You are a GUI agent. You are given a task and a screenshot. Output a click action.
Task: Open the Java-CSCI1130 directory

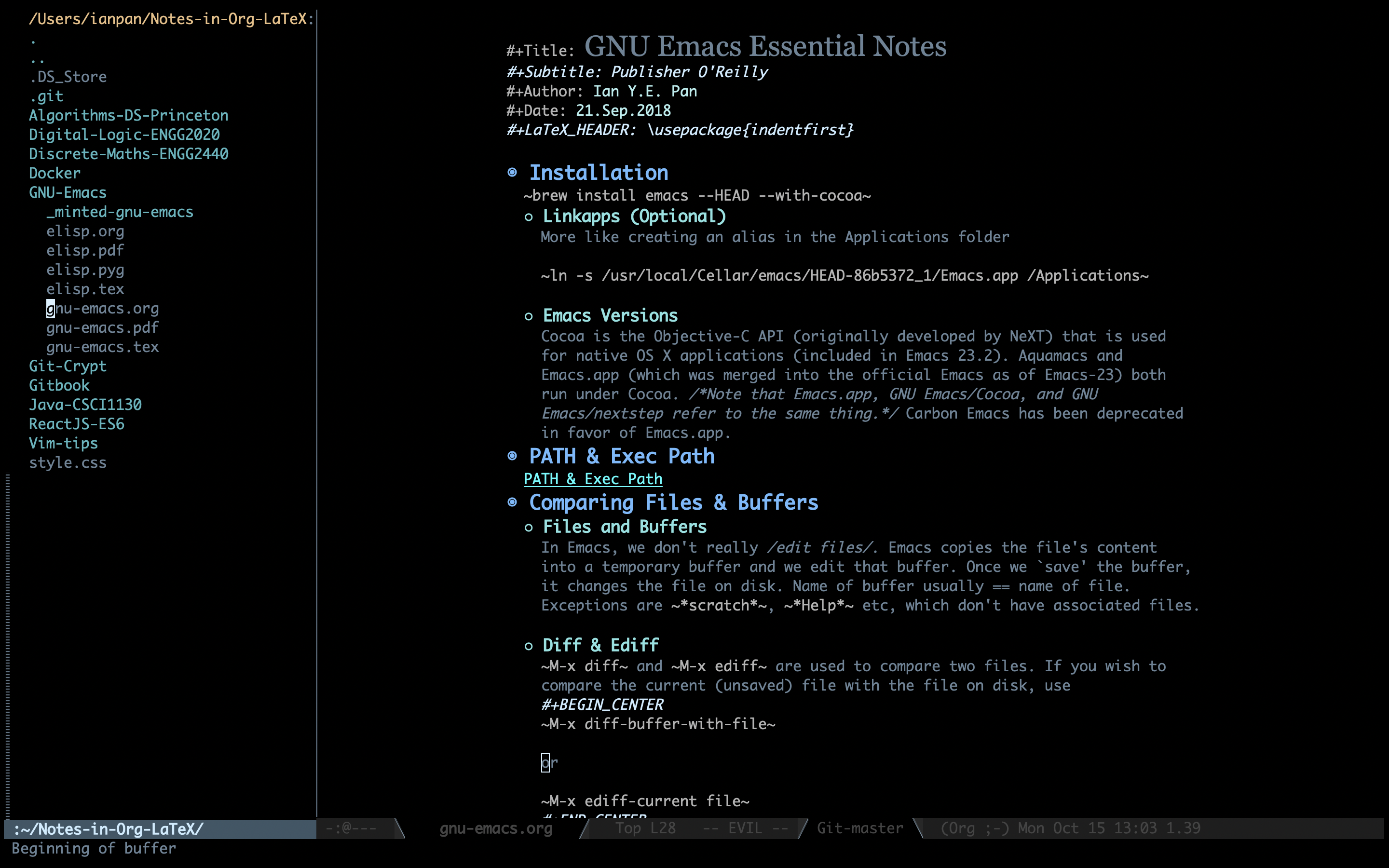tap(85, 405)
